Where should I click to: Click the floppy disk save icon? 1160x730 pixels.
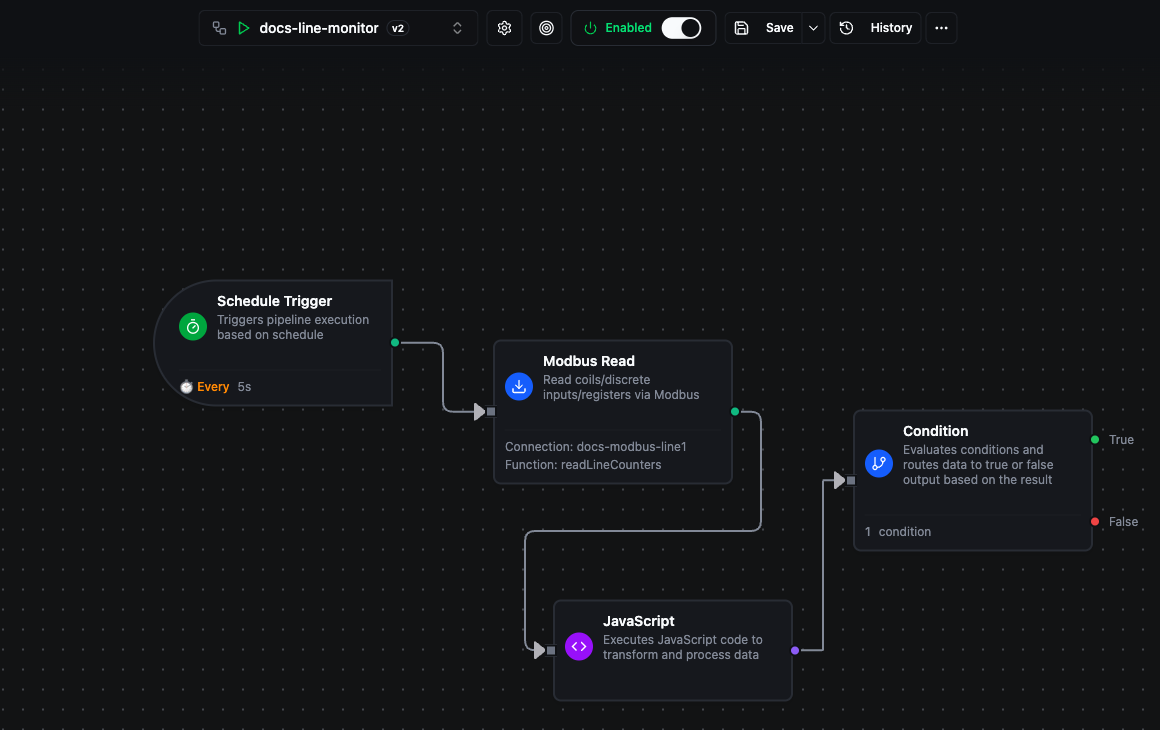[x=741, y=28]
